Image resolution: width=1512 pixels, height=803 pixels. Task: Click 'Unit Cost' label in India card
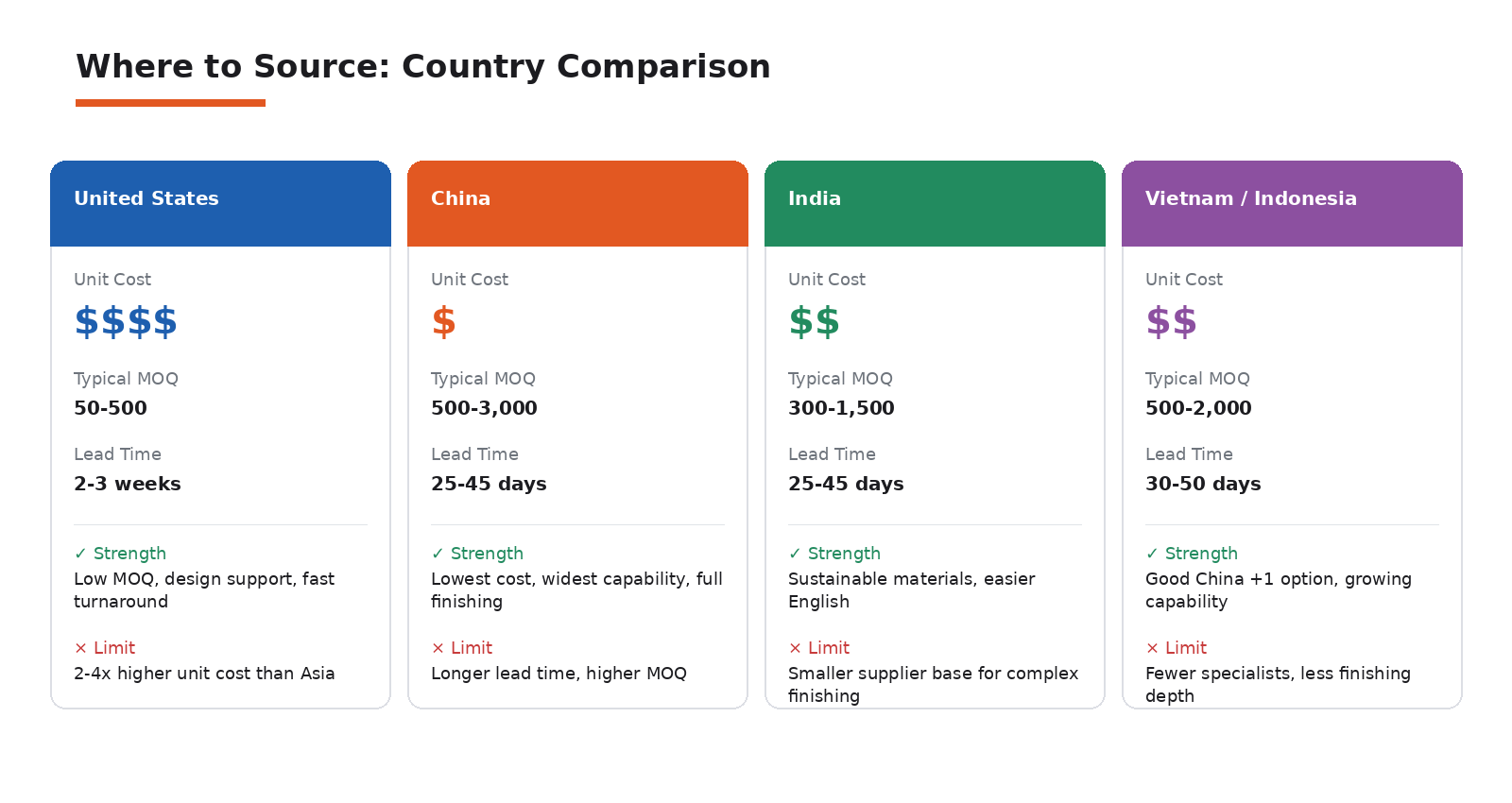[827, 280]
